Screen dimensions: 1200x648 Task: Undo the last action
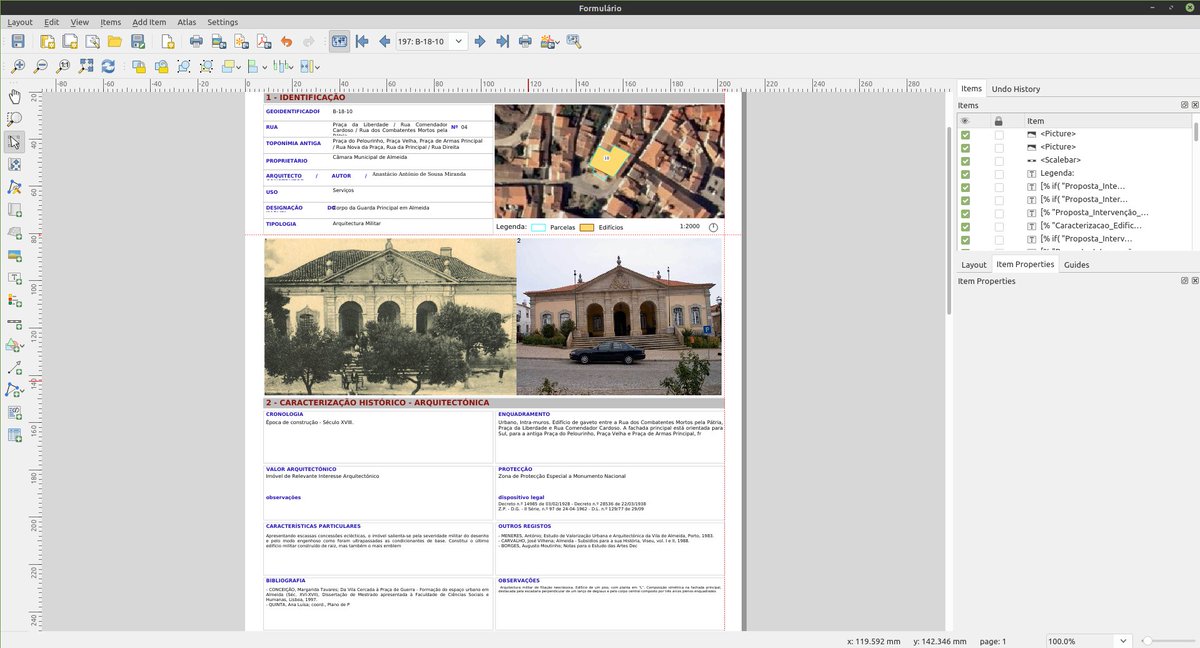287,41
